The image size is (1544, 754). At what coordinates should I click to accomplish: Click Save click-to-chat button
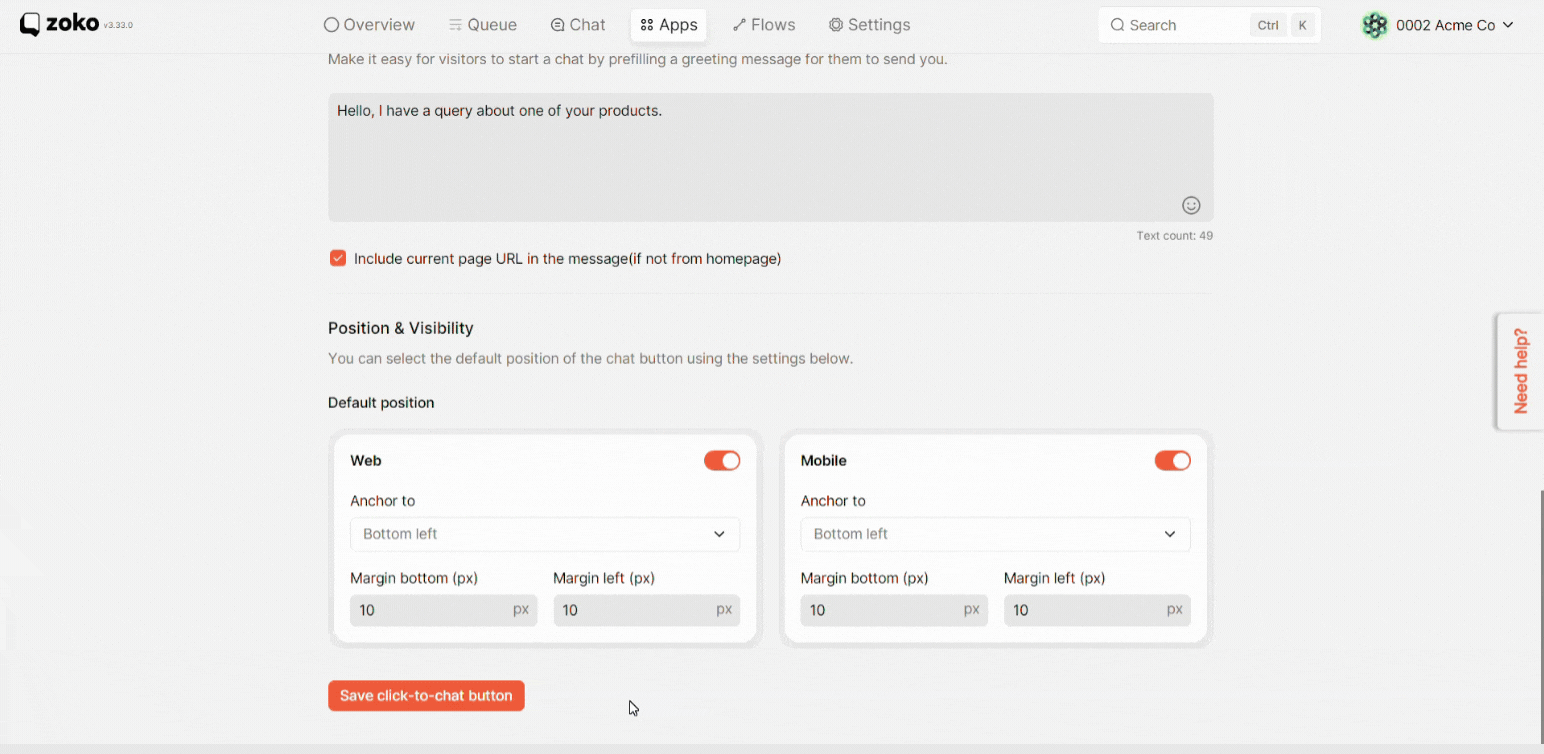(426, 696)
